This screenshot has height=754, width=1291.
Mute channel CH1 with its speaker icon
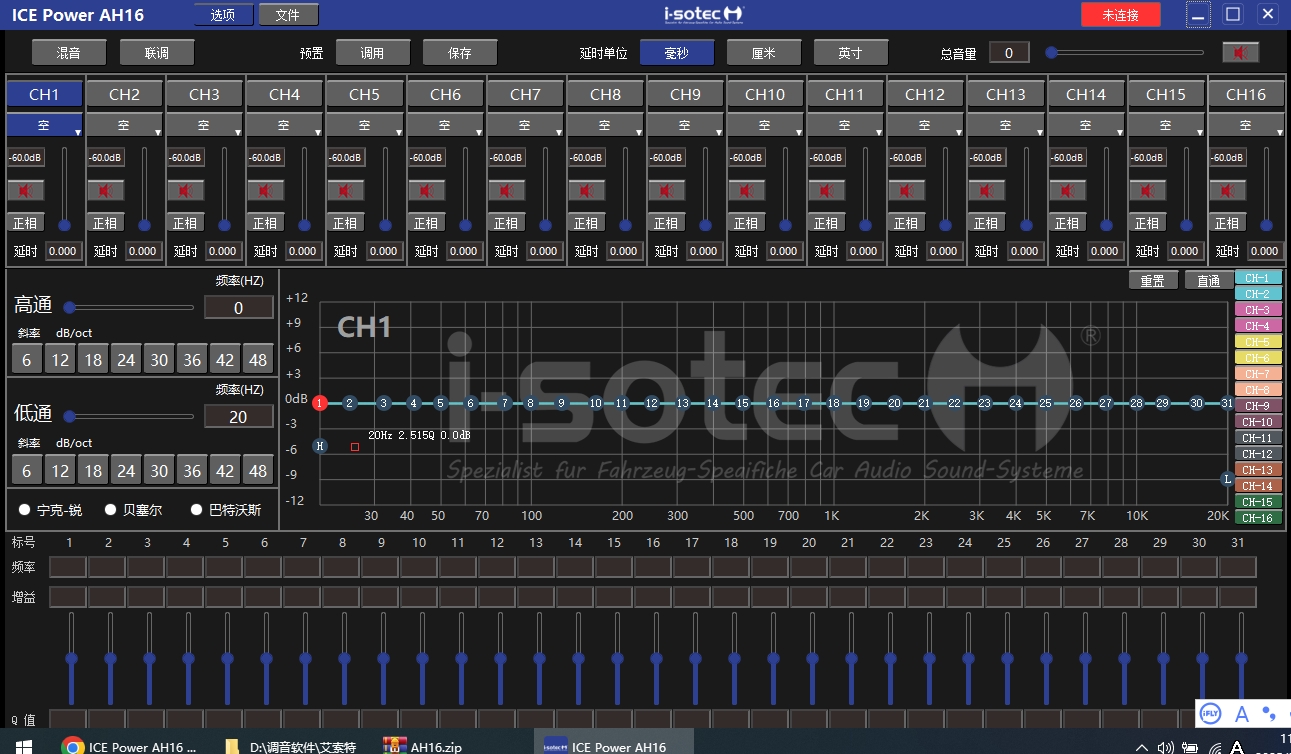(25, 190)
